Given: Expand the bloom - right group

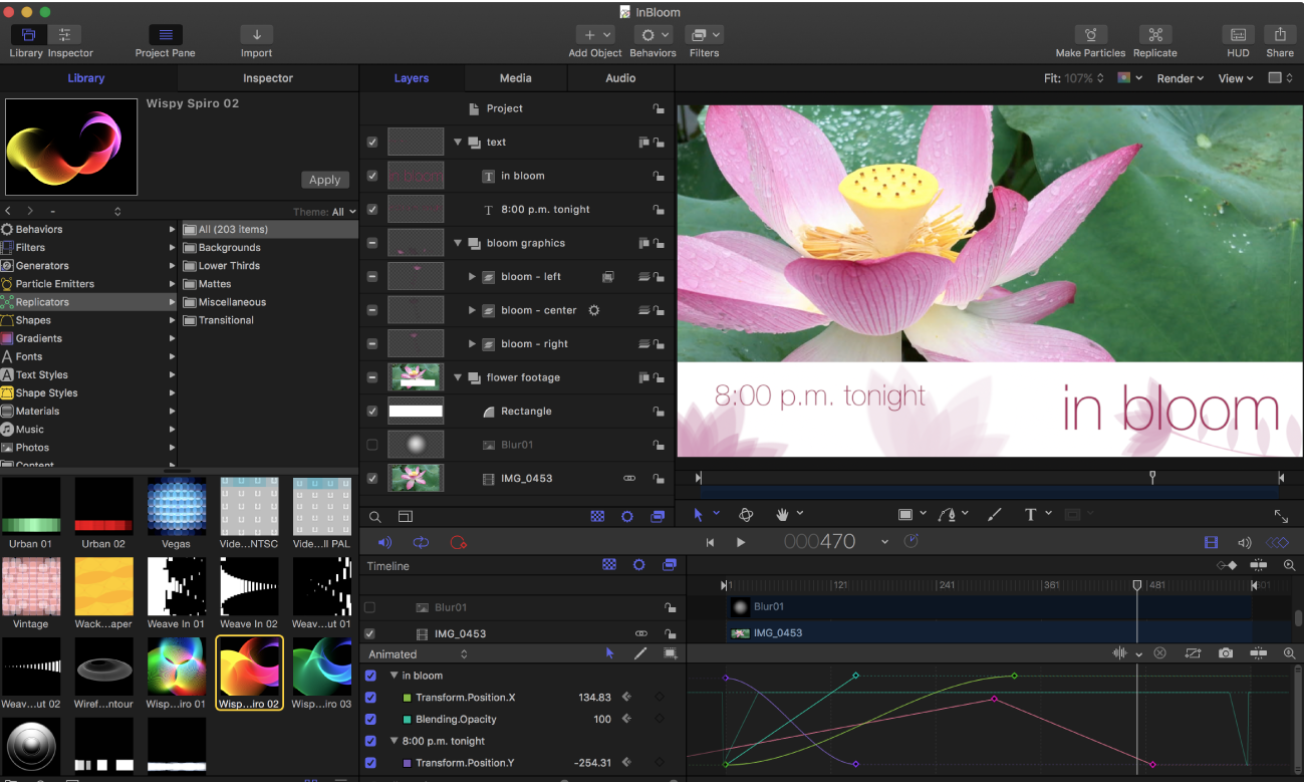Looking at the screenshot, I should coord(472,344).
